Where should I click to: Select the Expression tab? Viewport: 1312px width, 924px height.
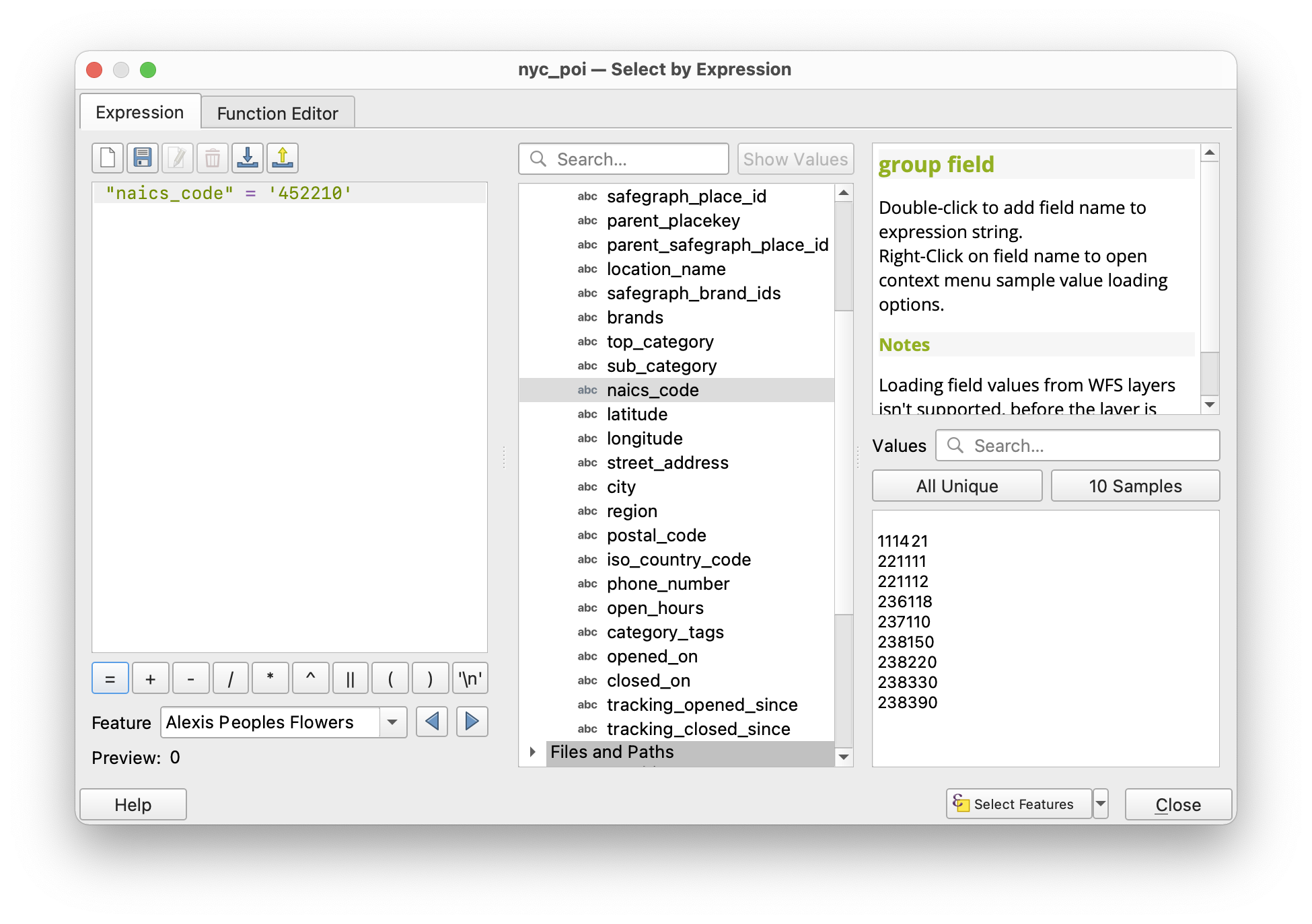pos(140,112)
